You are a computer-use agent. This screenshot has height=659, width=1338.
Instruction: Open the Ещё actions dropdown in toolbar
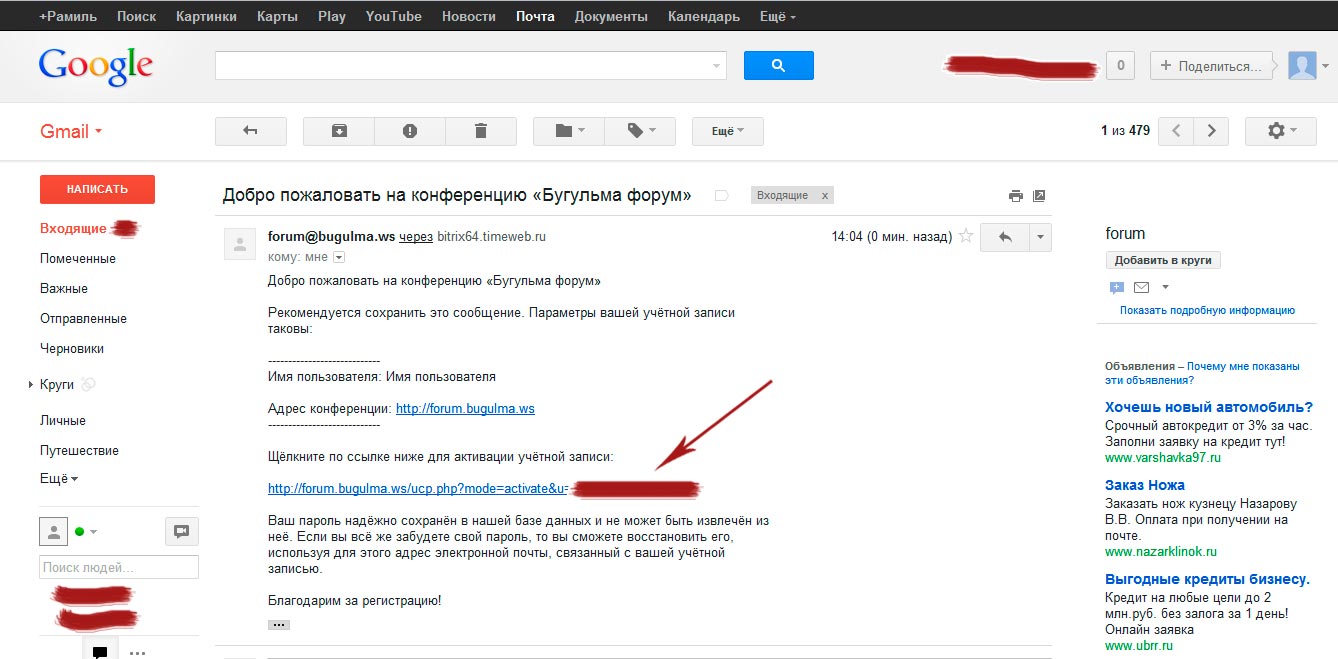tap(728, 131)
